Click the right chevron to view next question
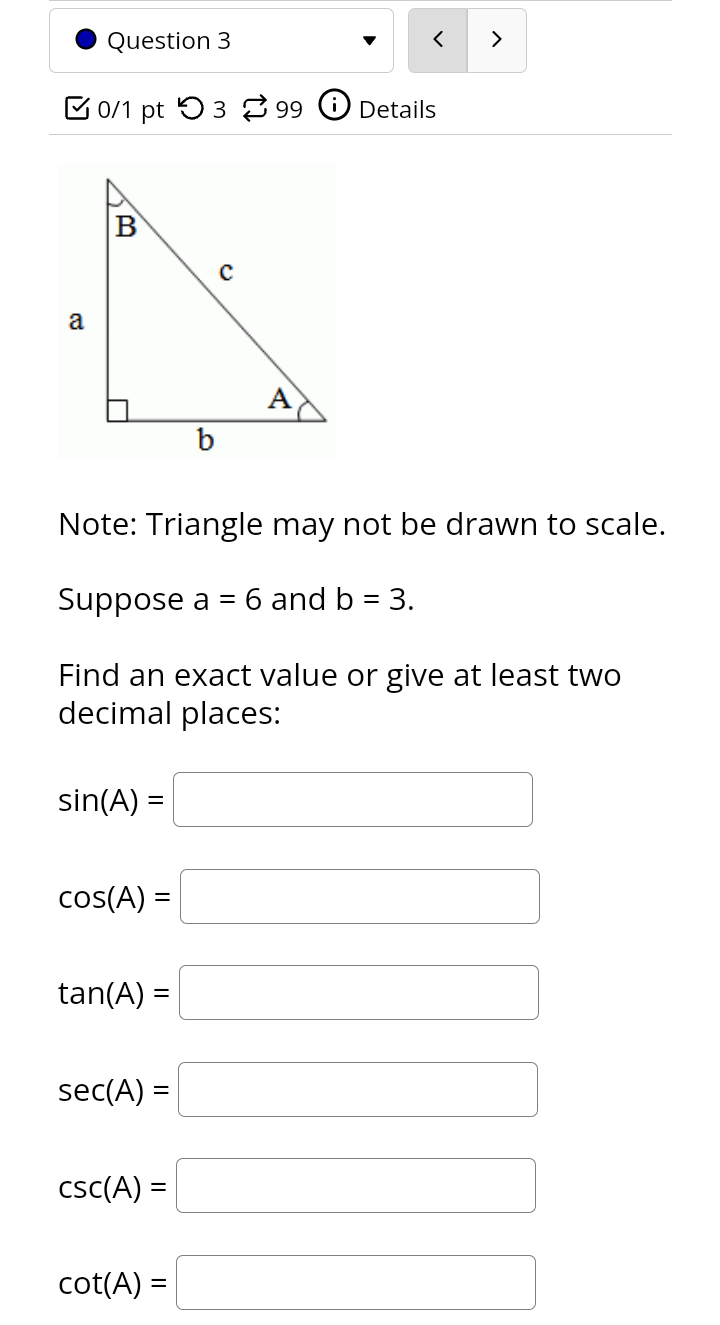 [x=496, y=40]
